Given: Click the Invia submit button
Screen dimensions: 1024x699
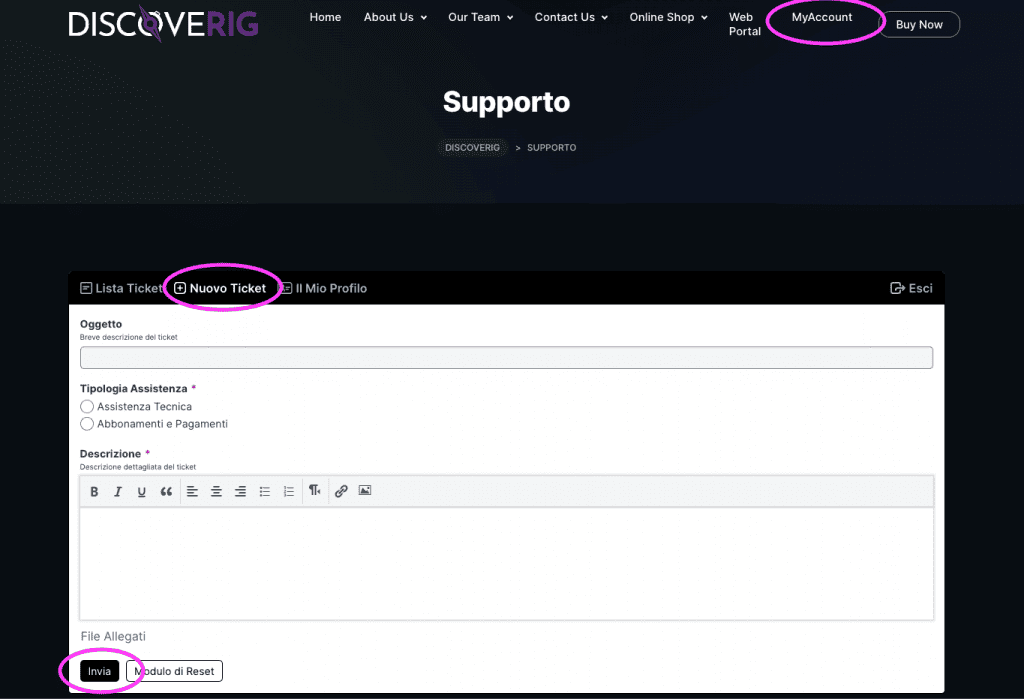Looking at the screenshot, I should [99, 671].
